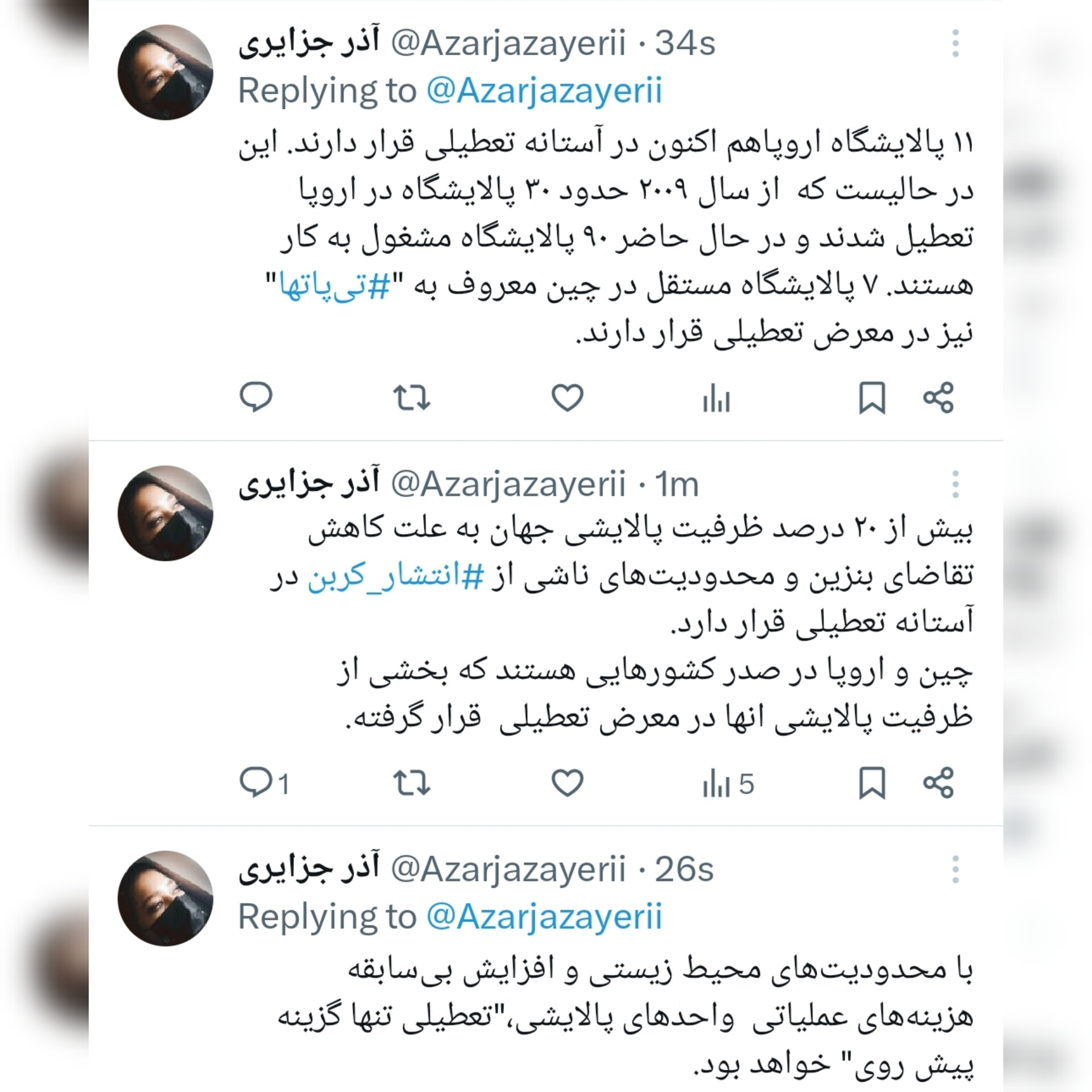Open the #انتشار_کربن hashtag link

click(x=396, y=577)
